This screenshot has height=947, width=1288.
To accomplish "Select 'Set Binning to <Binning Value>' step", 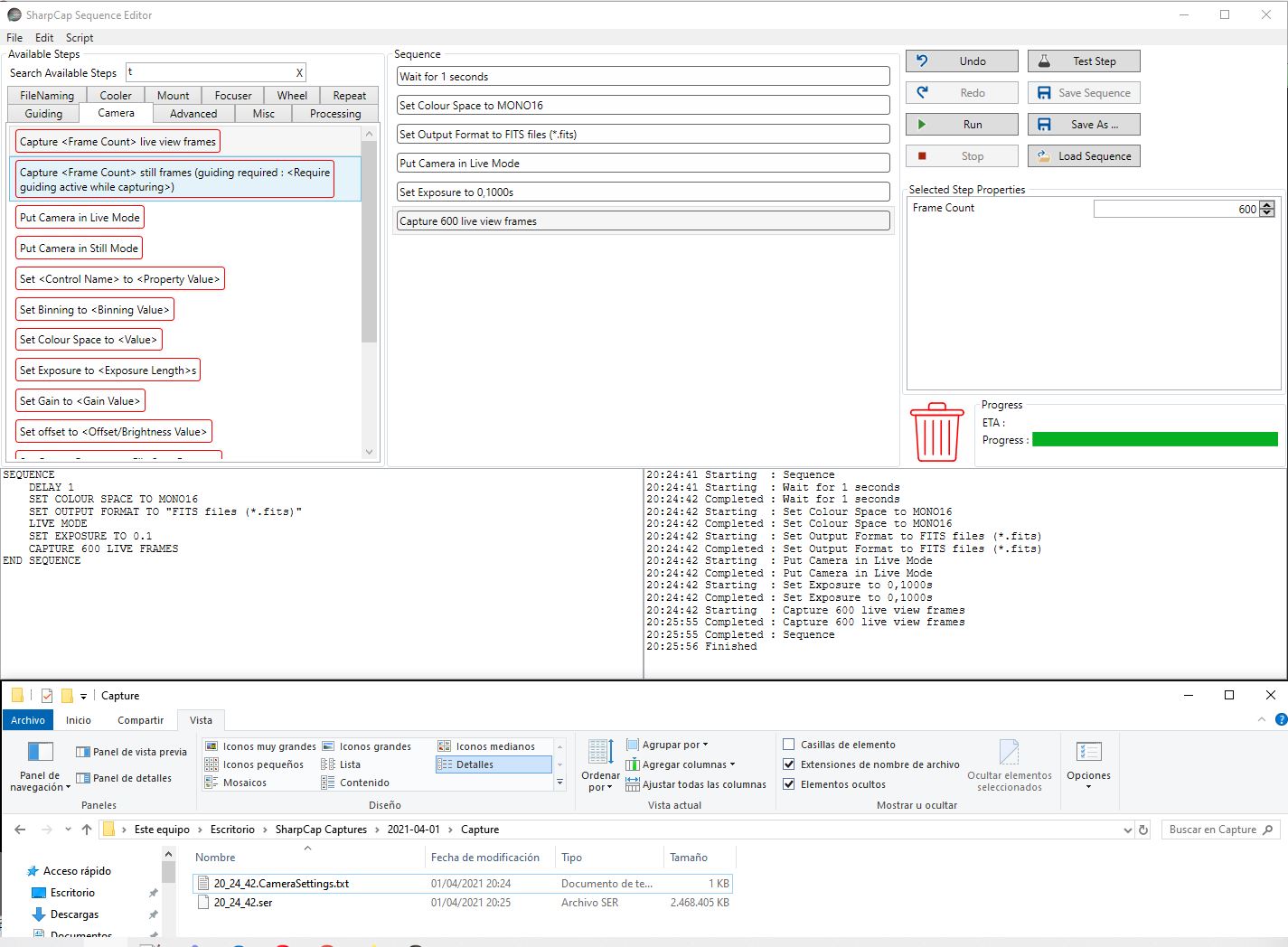I will point(95,310).
